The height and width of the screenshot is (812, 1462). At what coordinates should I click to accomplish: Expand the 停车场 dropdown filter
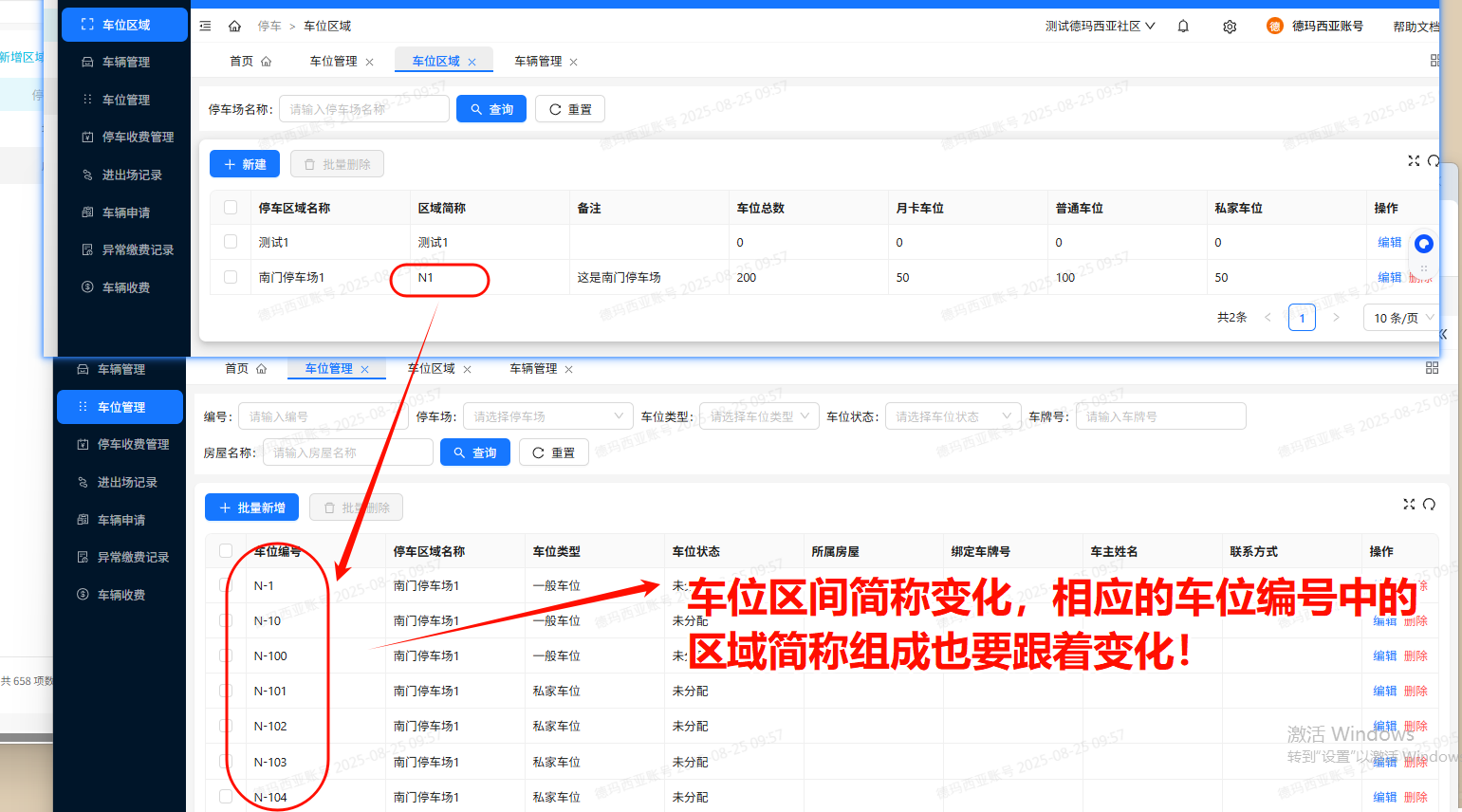(x=547, y=416)
